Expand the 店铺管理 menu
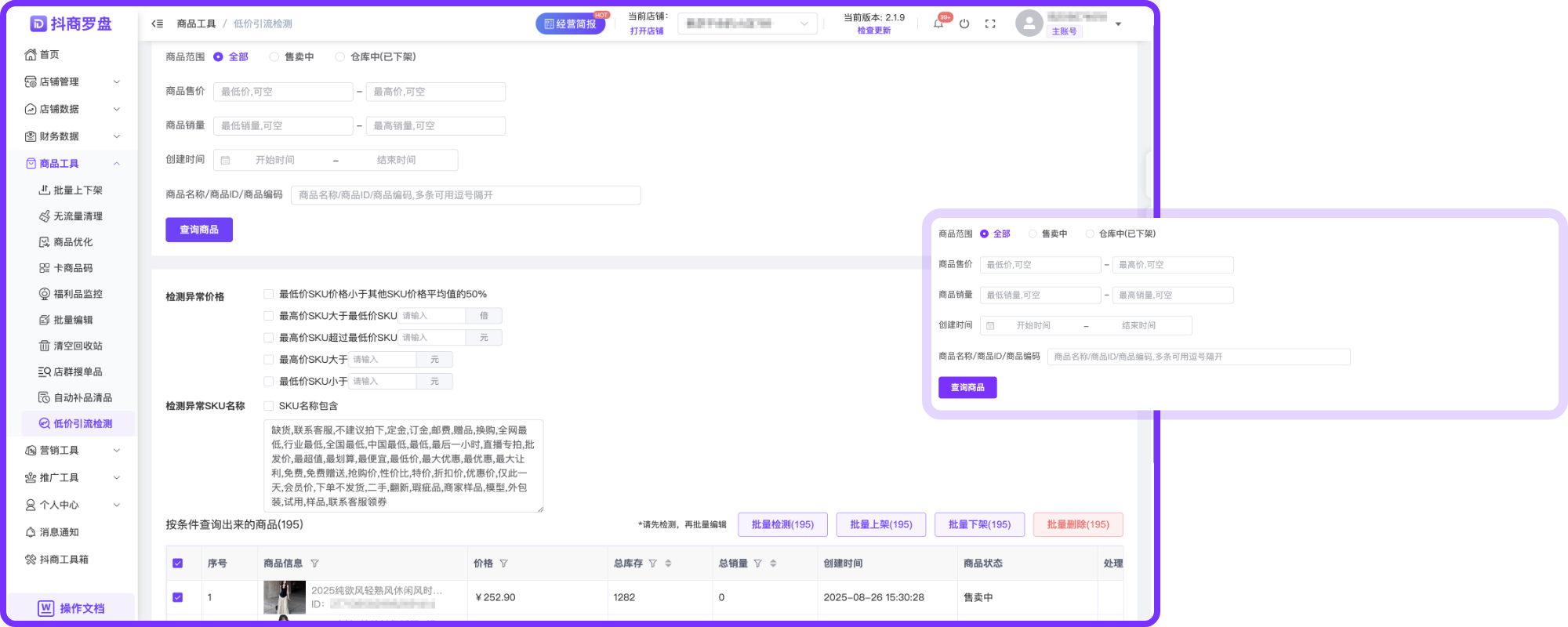Image resolution: width=1568 pixels, height=627 pixels. pos(71,82)
